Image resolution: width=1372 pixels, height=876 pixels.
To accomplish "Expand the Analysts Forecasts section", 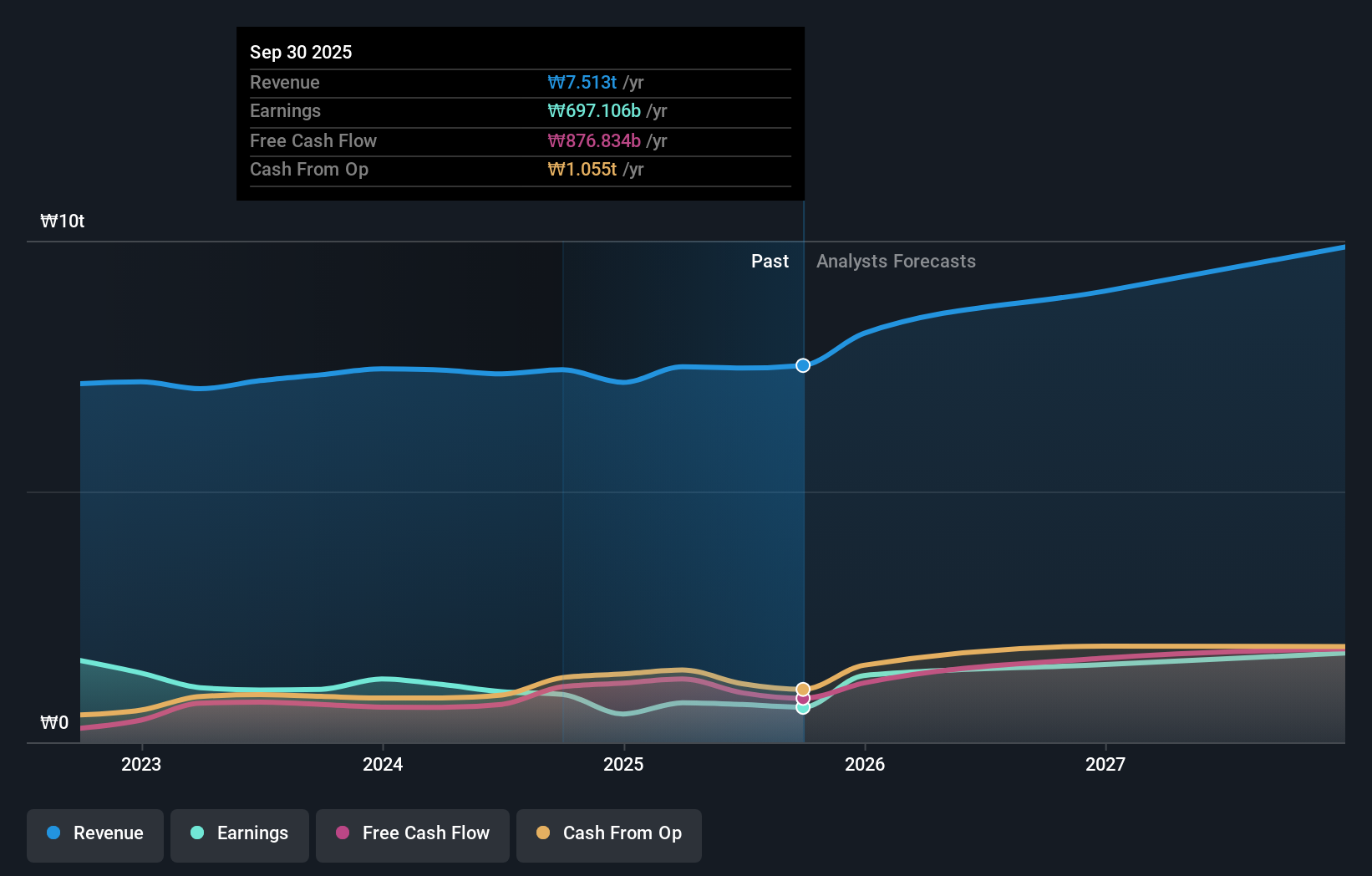I will click(x=896, y=261).
